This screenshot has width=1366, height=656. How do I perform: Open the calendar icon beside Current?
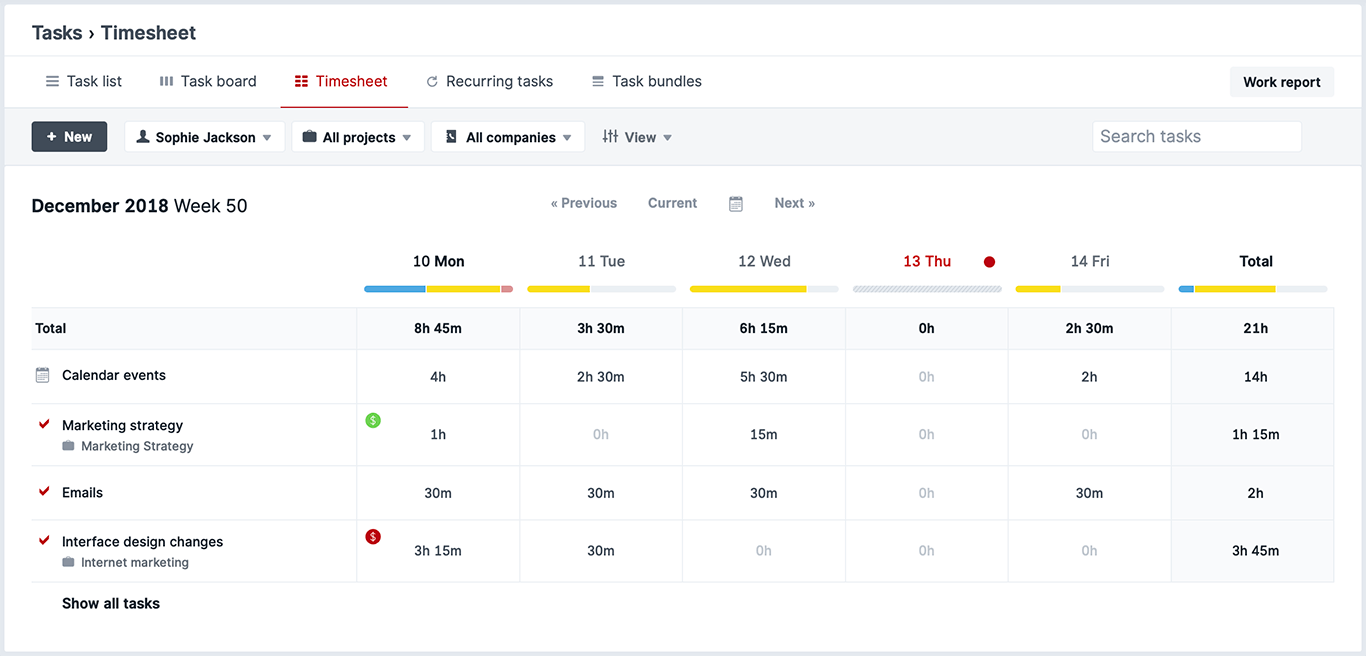[736, 203]
